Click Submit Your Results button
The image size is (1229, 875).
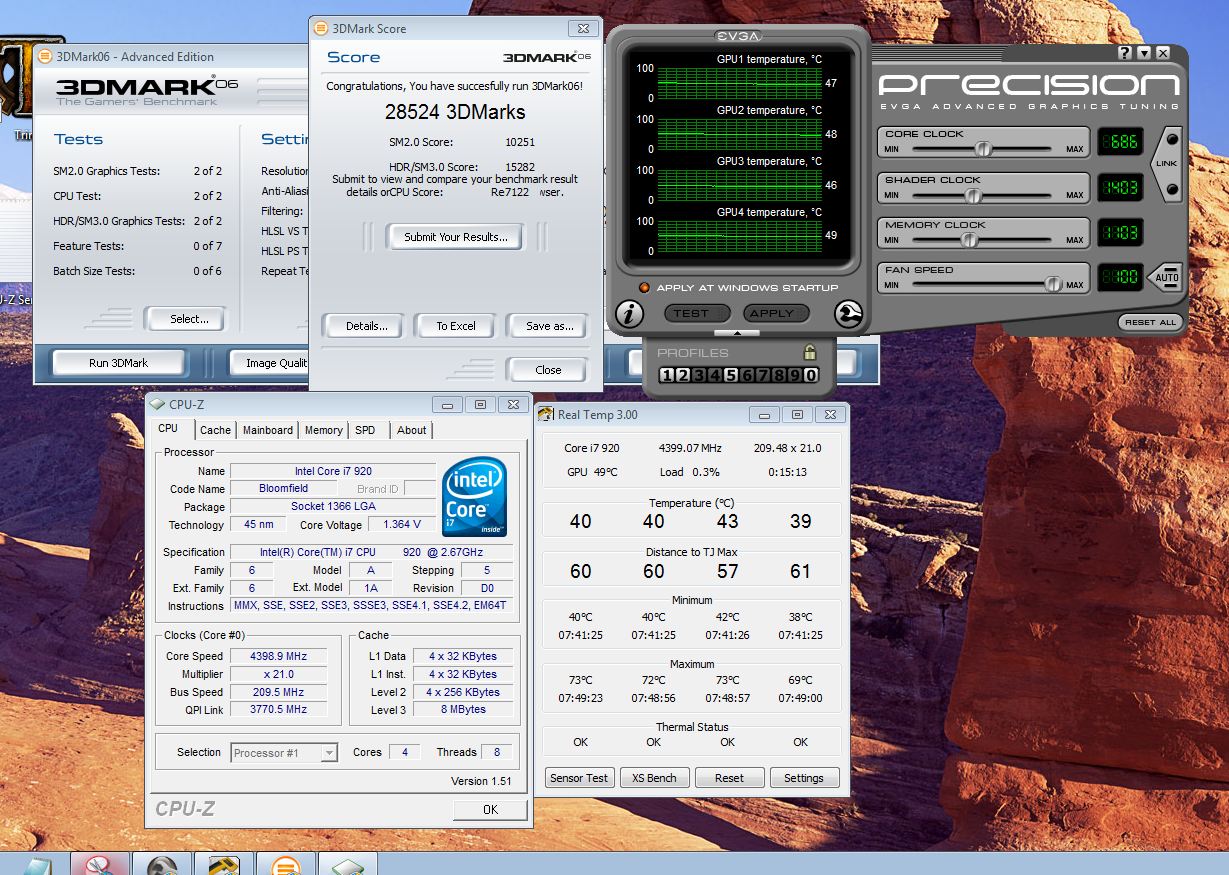(x=456, y=237)
